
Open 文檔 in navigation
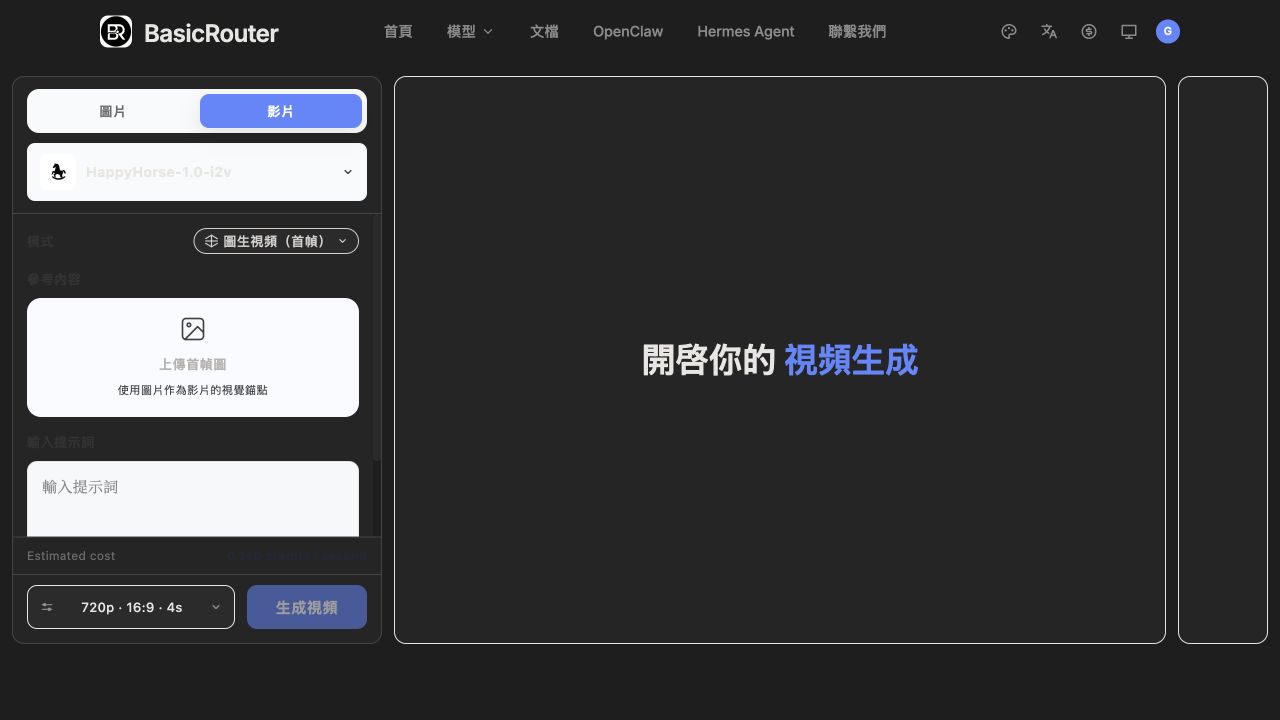pos(544,32)
